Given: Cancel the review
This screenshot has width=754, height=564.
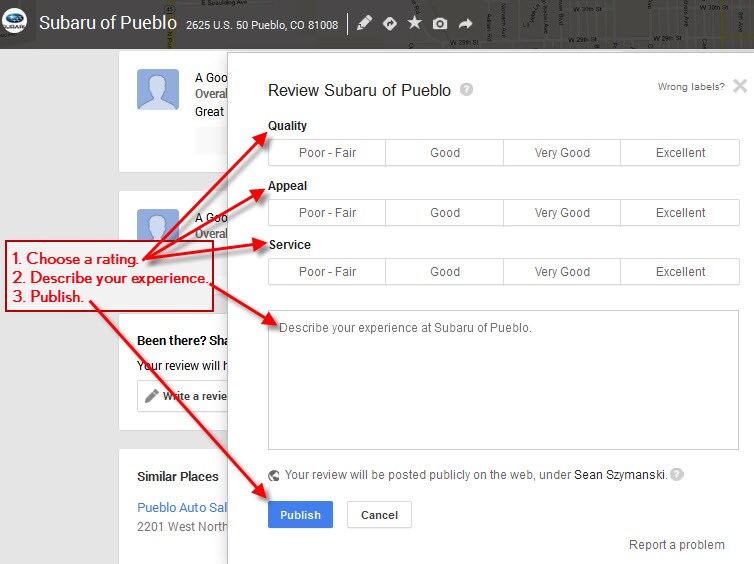Looking at the screenshot, I should (x=379, y=515).
